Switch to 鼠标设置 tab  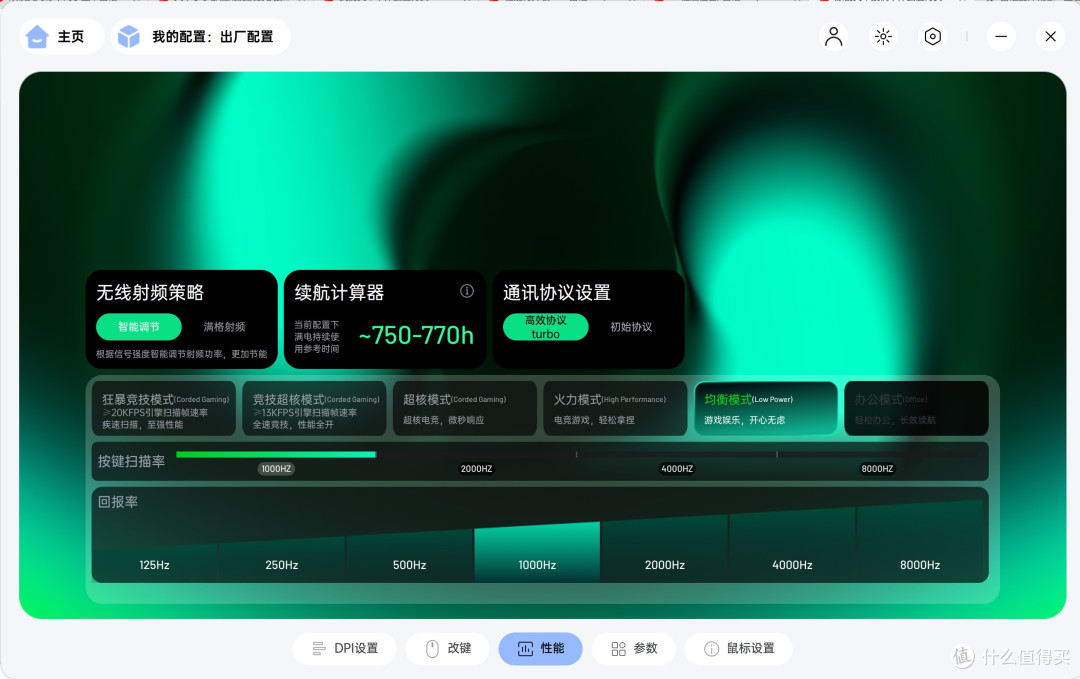[738, 649]
